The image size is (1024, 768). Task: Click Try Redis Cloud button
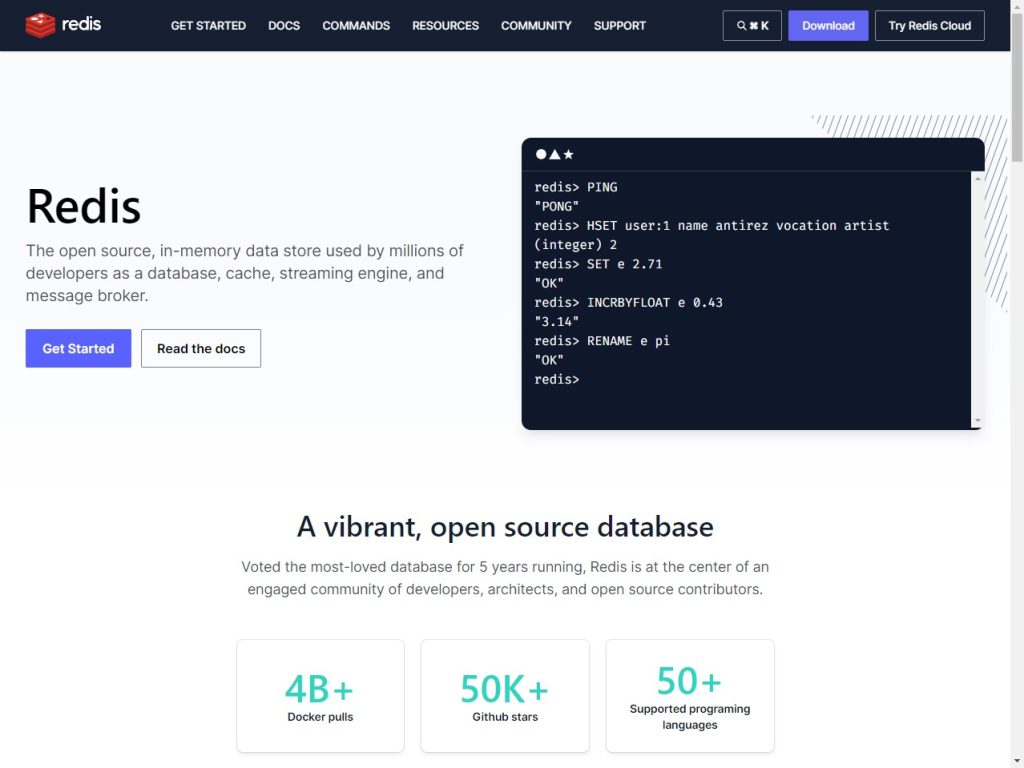pos(929,25)
